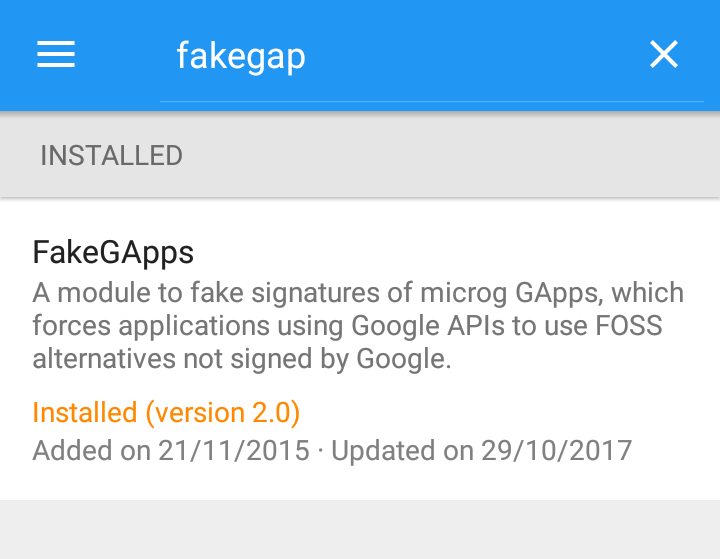Tap the white space right of FakeGApps title

click(x=450, y=251)
